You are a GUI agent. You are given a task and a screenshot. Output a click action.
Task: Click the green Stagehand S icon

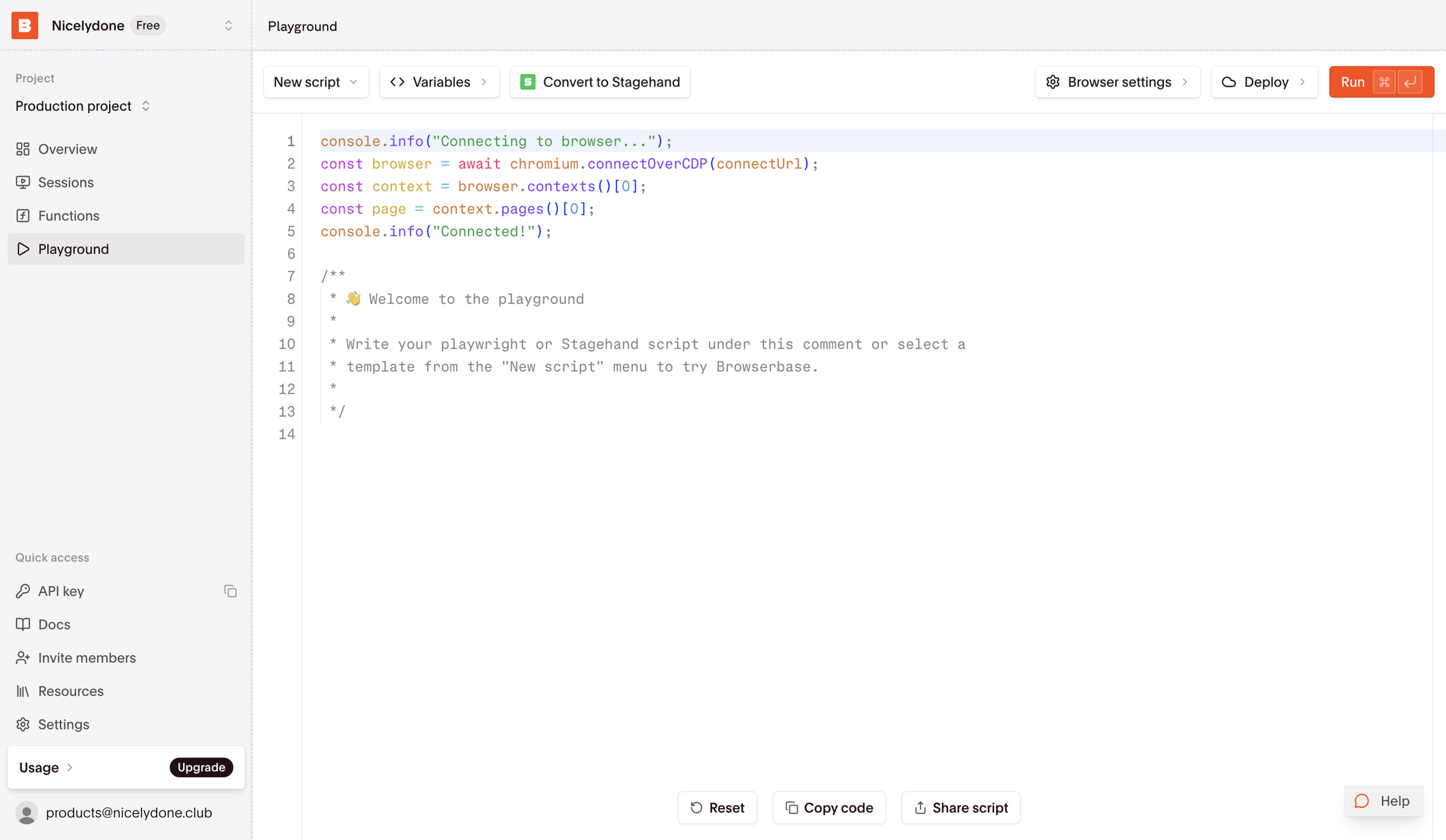pyautogui.click(x=528, y=82)
